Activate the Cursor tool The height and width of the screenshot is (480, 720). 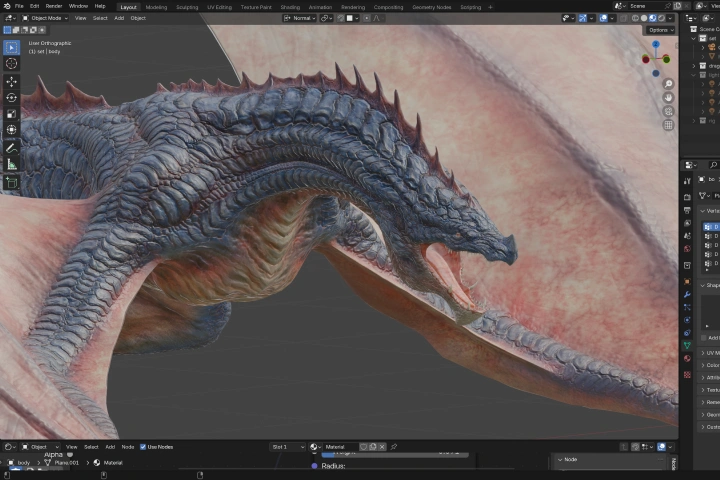point(11,63)
